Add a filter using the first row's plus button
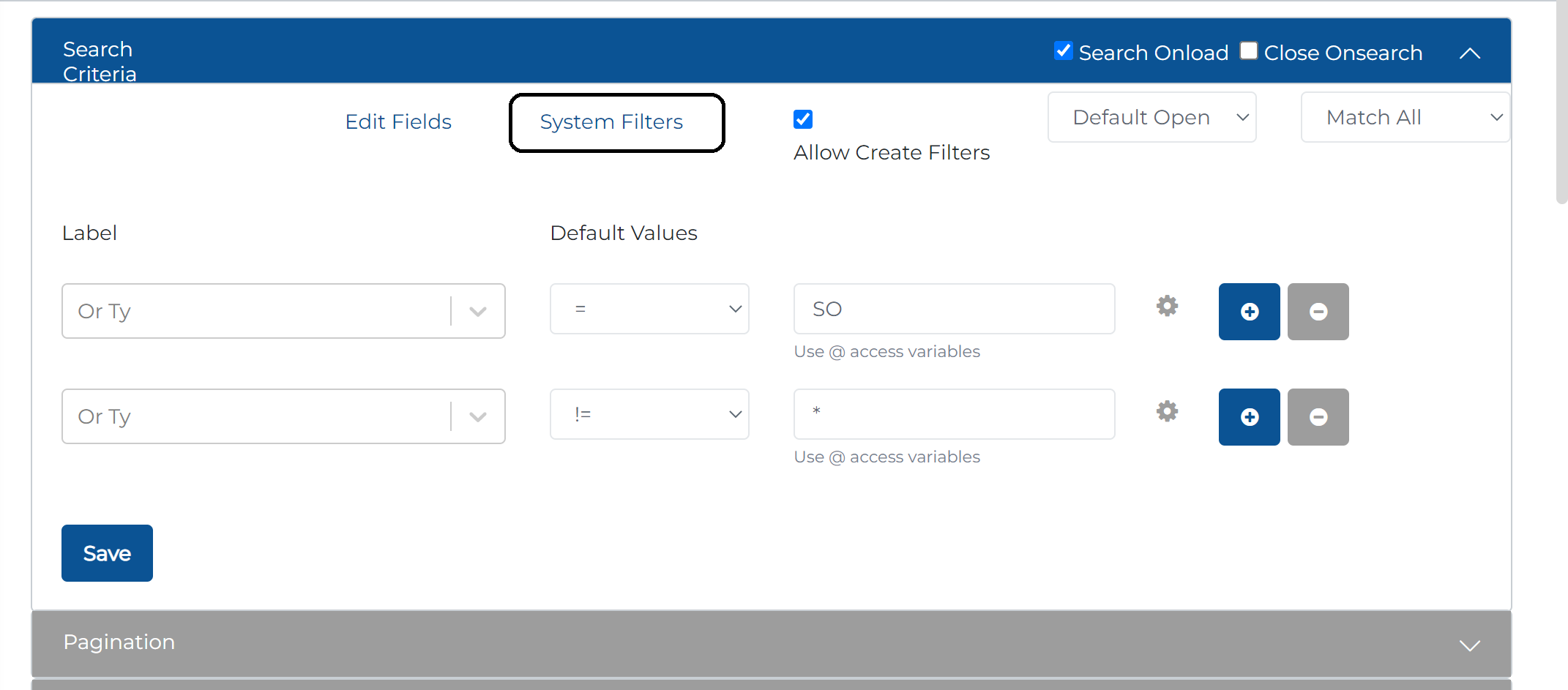1568x690 pixels. [x=1249, y=312]
